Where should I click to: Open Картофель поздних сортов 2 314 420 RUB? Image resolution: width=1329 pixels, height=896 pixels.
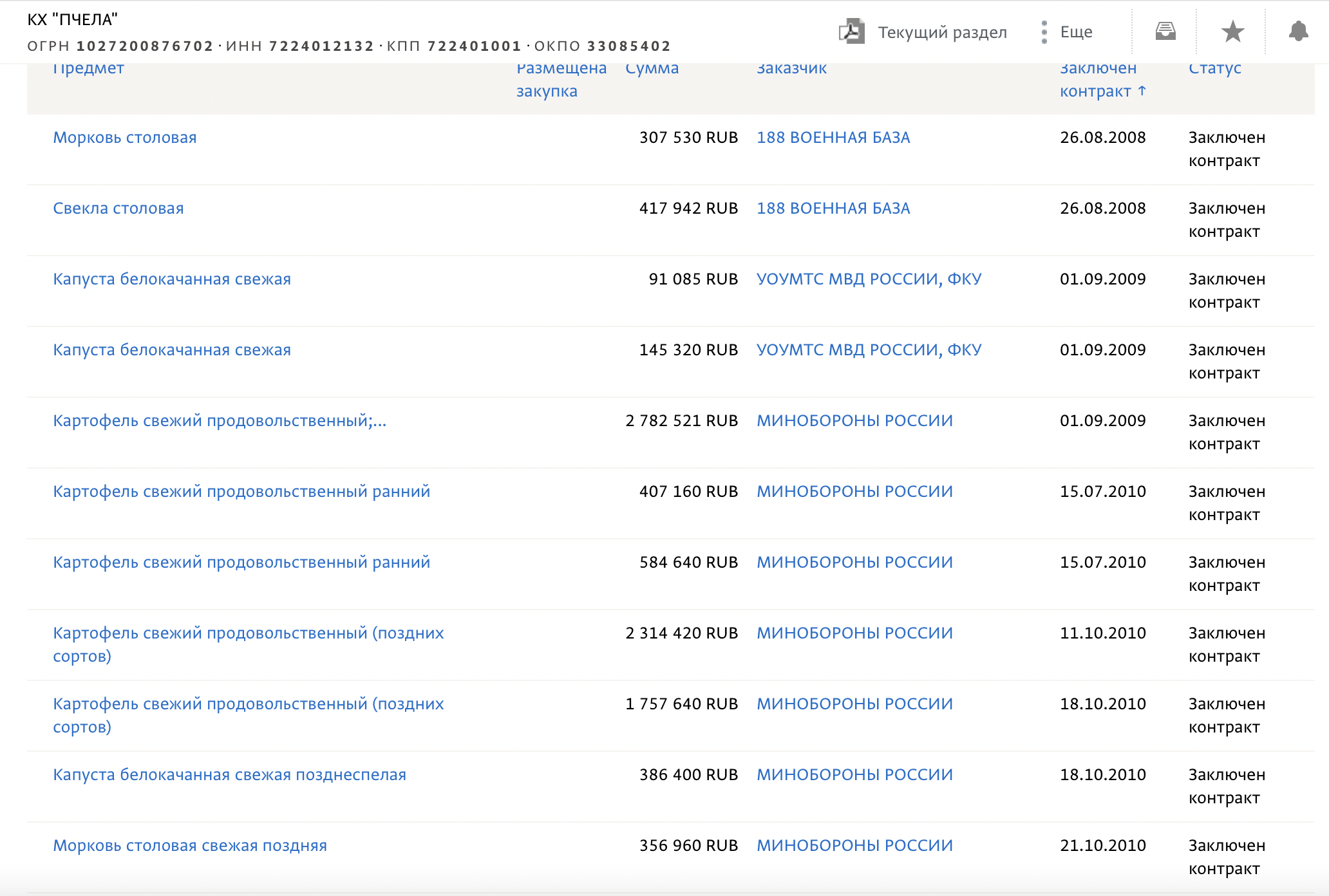249,645
